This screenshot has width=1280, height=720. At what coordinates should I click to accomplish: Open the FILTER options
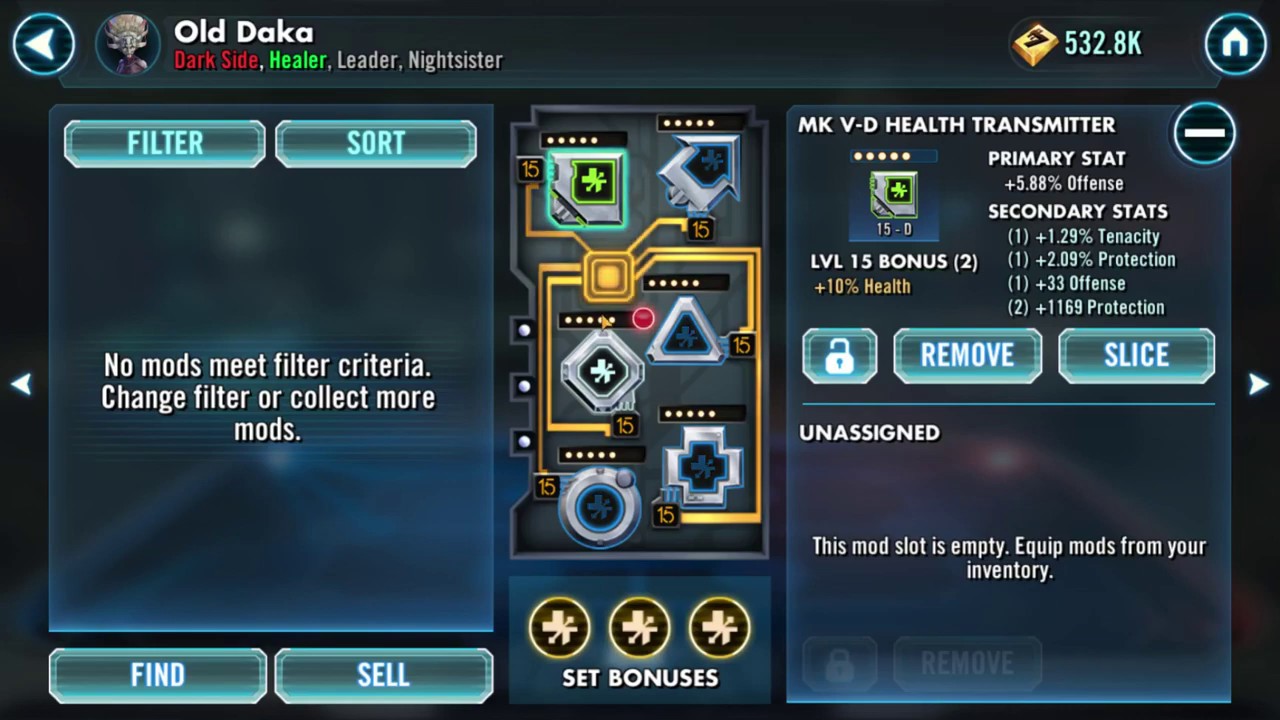165,143
